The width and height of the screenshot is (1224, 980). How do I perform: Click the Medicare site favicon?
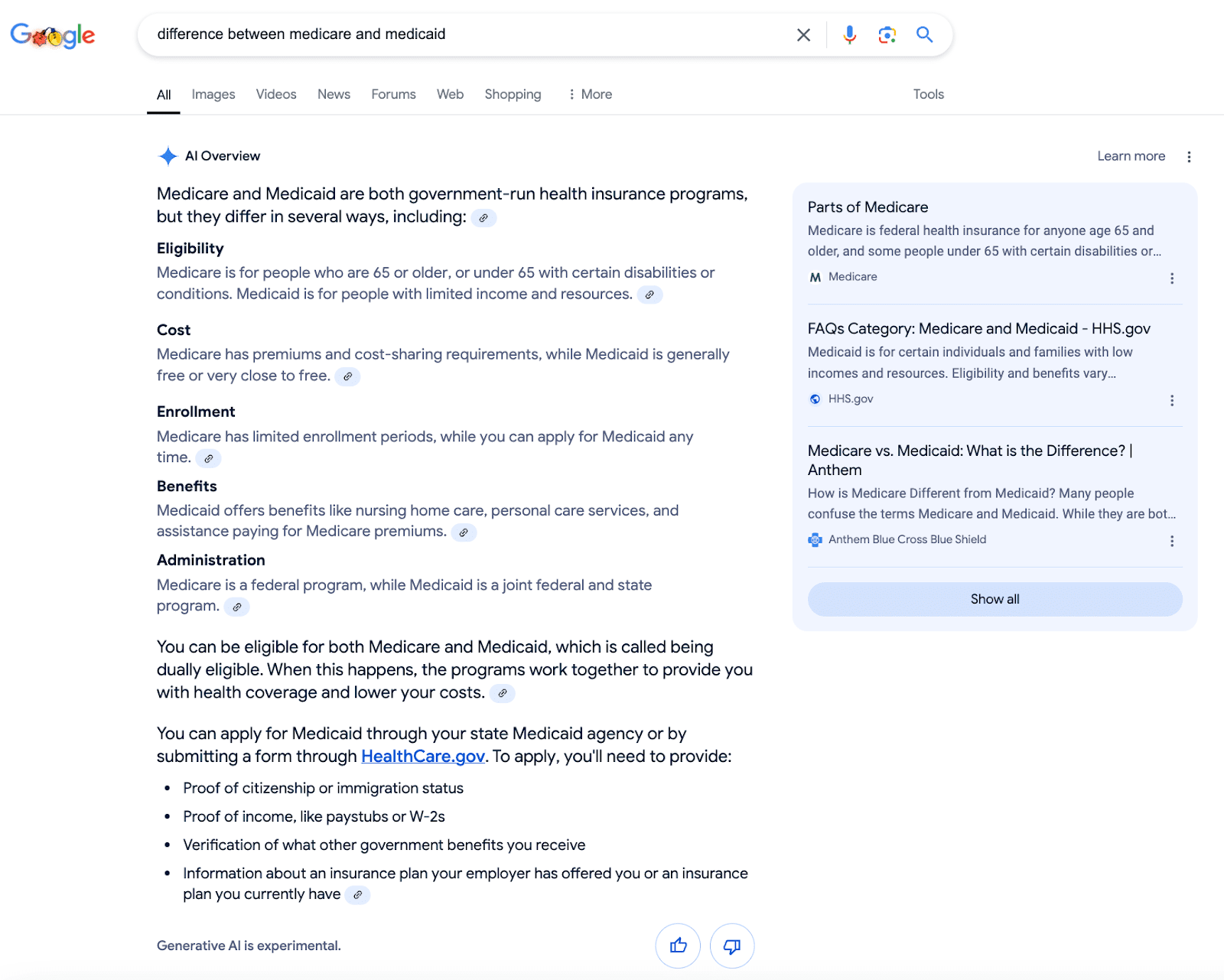click(815, 277)
